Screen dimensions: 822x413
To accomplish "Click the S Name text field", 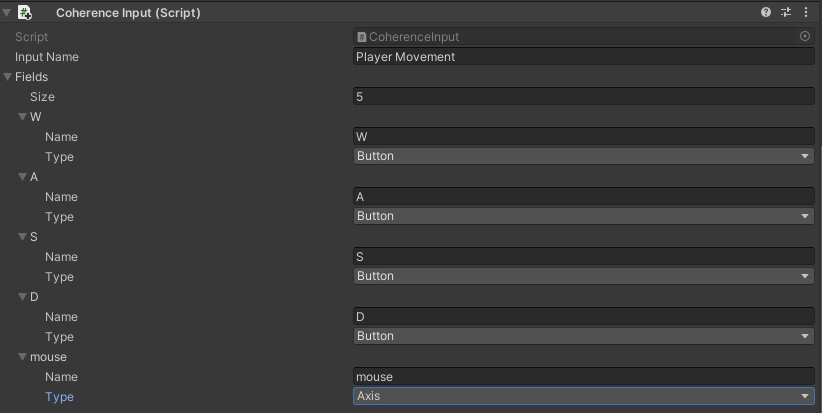I will (584, 257).
